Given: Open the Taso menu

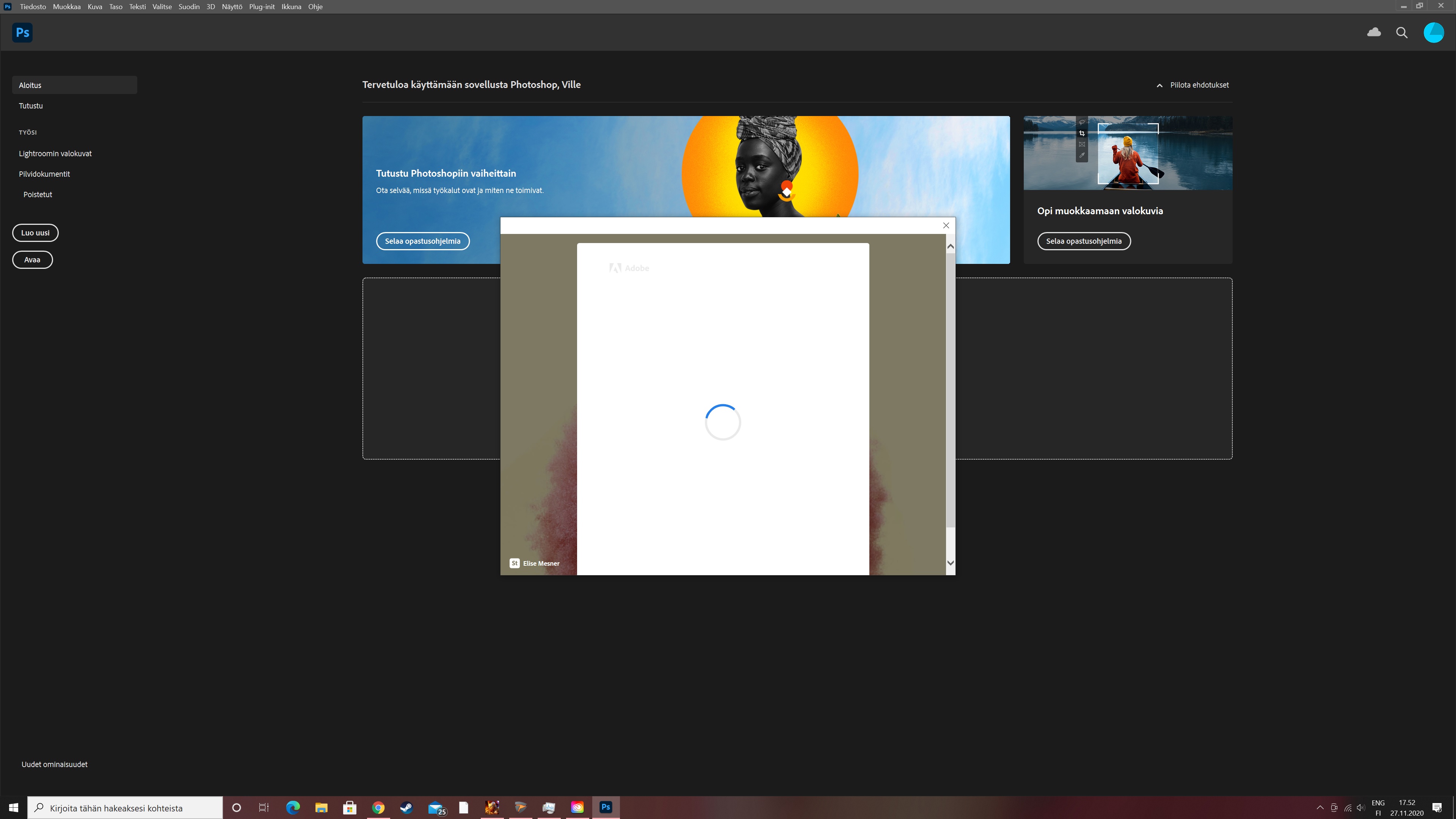Looking at the screenshot, I should (x=115, y=6).
